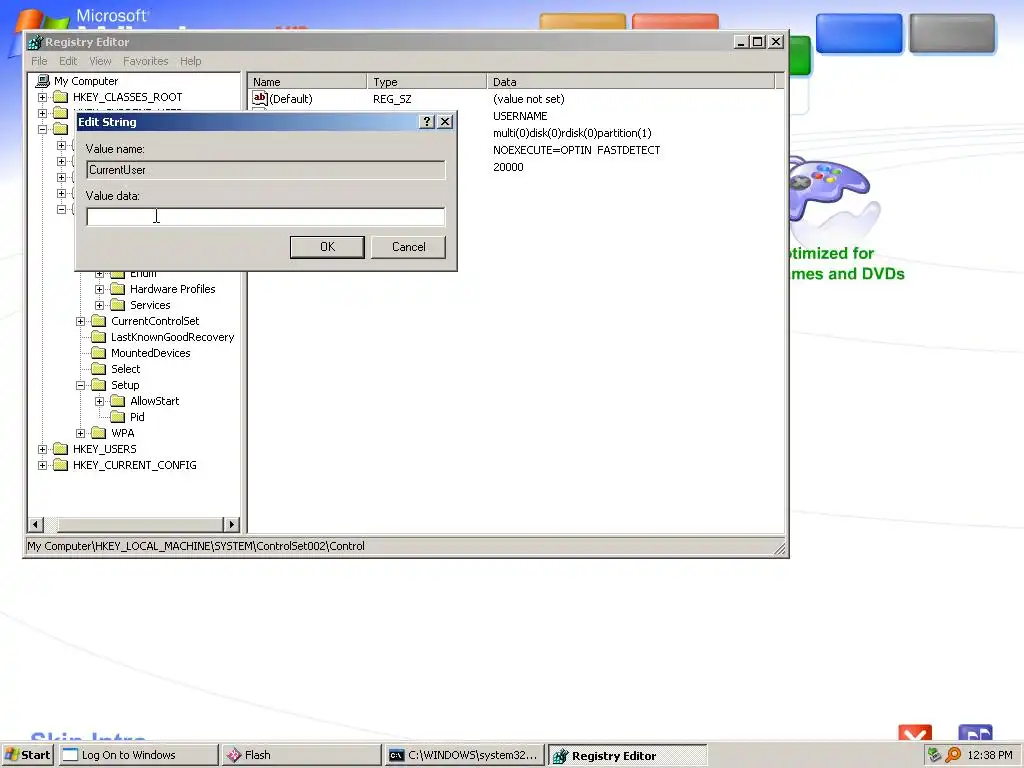Expand the WPA node
1024x768 pixels.
click(80, 433)
